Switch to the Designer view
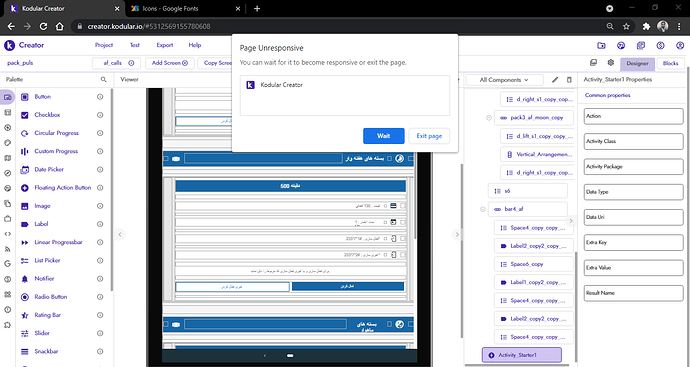The height and width of the screenshot is (367, 690). (637, 63)
